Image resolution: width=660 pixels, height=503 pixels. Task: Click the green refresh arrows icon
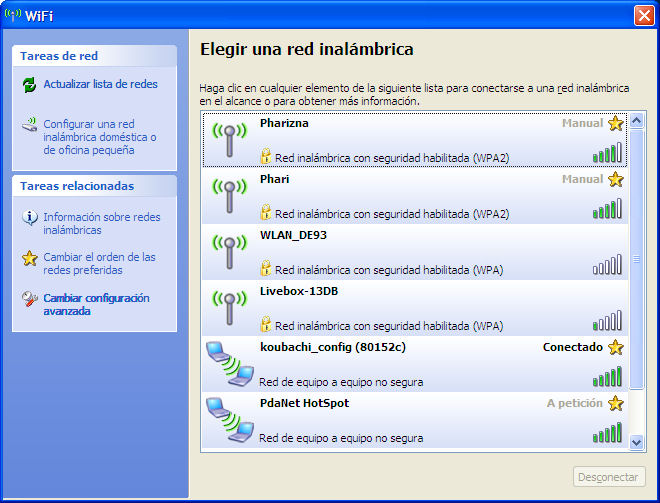pos(29,85)
